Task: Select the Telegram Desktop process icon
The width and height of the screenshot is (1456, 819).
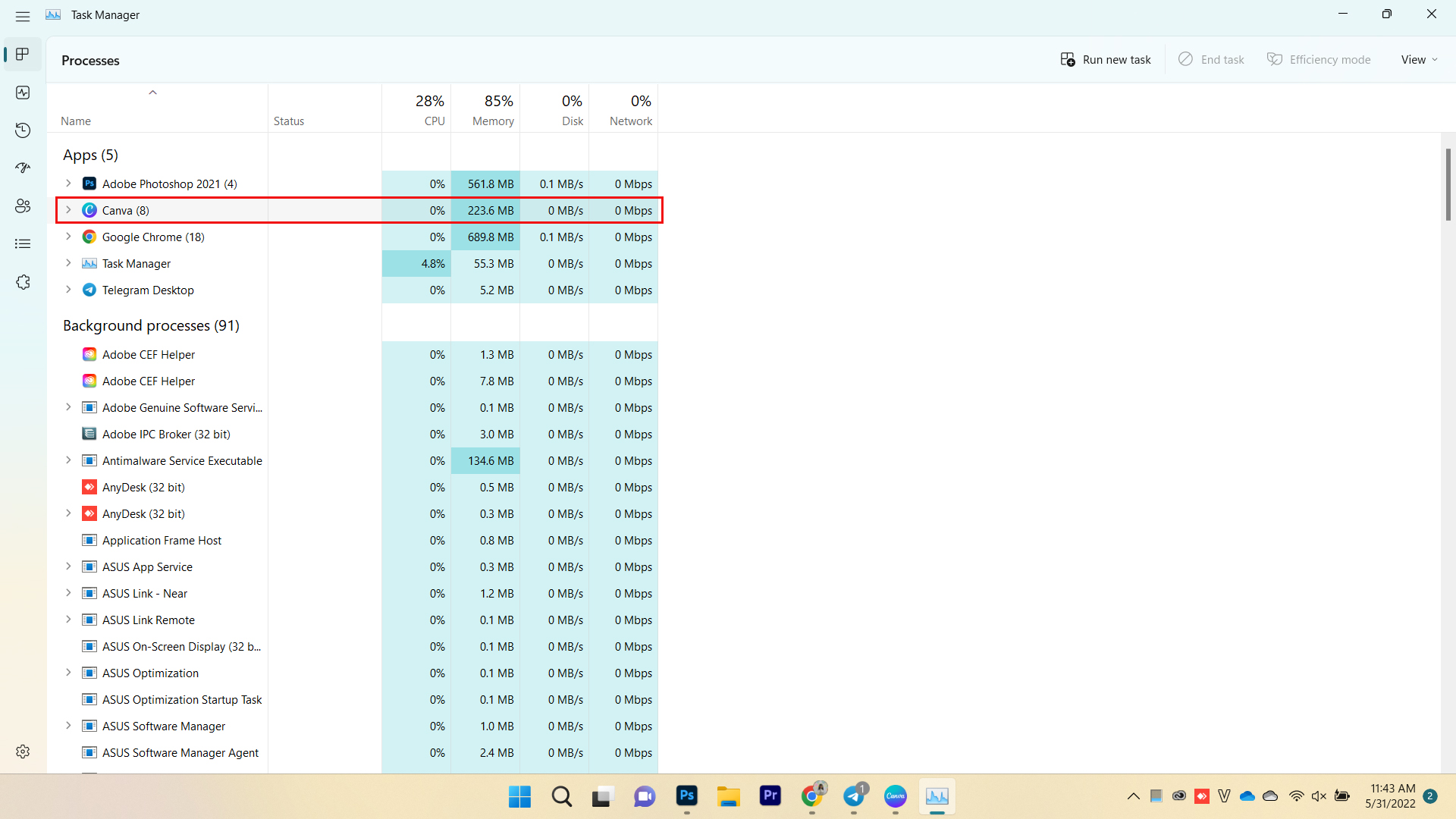Action: 89,290
